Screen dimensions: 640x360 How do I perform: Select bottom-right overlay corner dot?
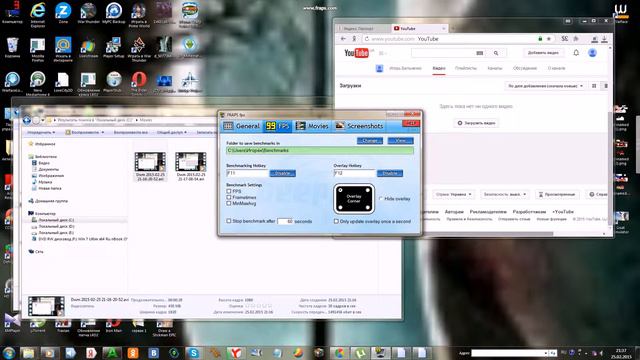click(368, 208)
